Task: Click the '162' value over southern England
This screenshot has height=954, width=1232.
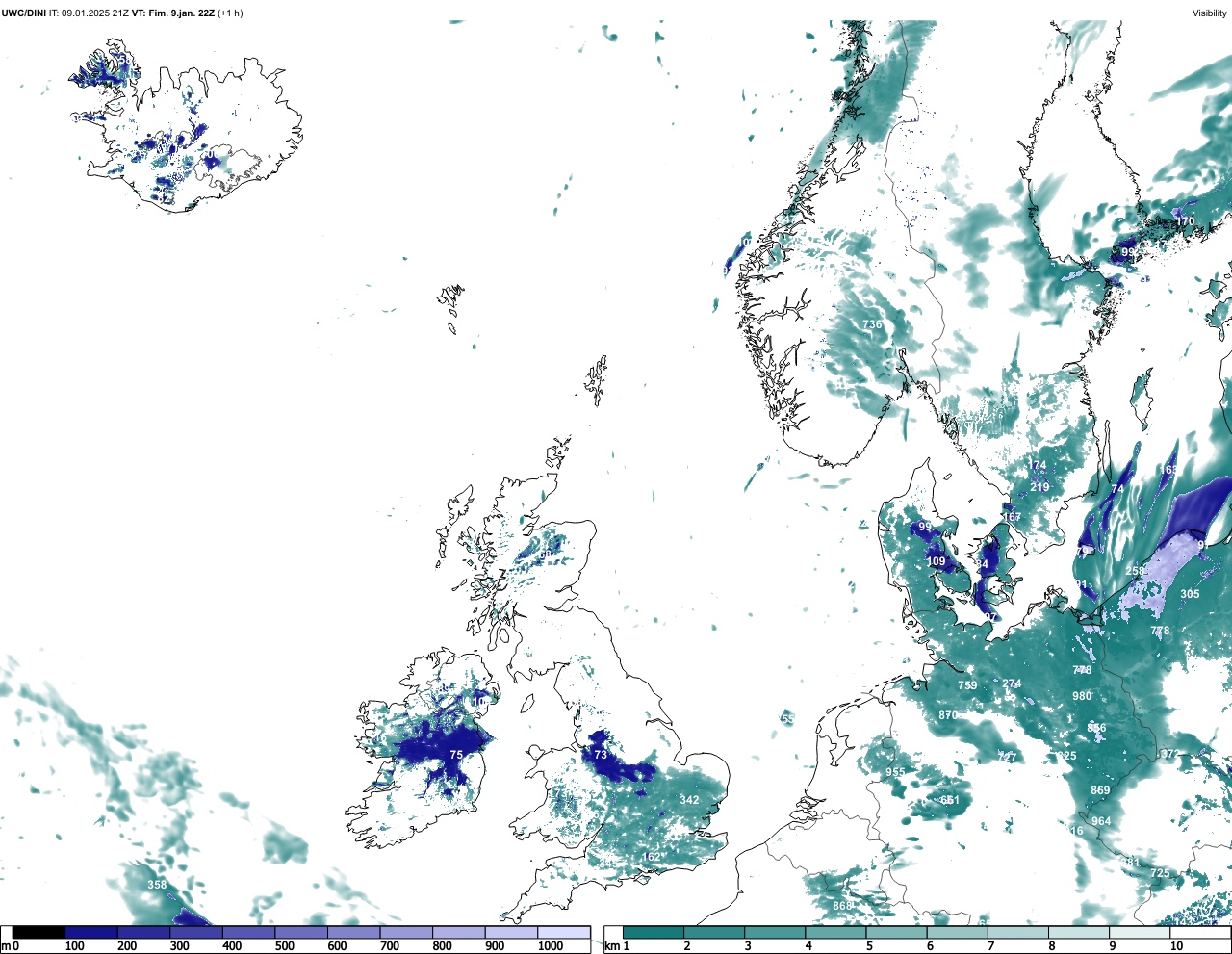Action: tap(652, 857)
